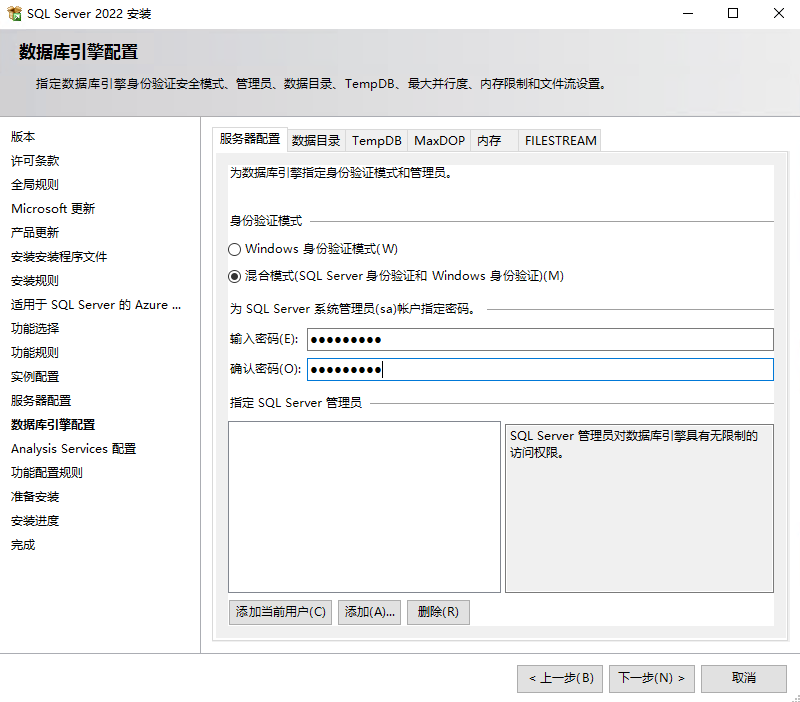Click the SQL Server 管理员 description panel

(x=639, y=508)
